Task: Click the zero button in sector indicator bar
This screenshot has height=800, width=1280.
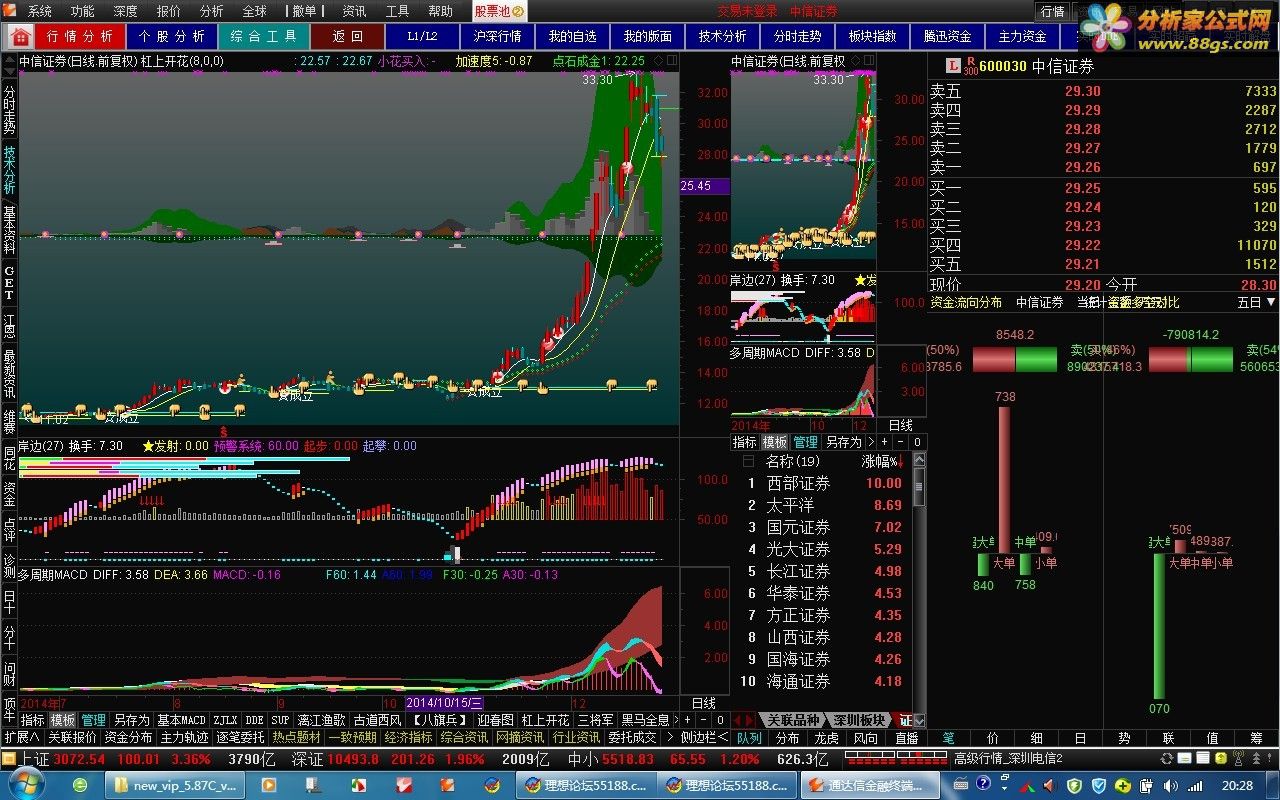Action: pyautogui.click(x=917, y=442)
